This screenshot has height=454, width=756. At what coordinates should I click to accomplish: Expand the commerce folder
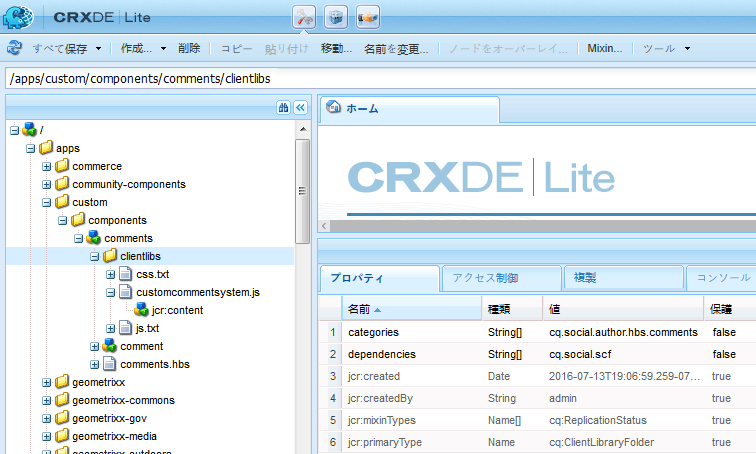tap(46, 166)
